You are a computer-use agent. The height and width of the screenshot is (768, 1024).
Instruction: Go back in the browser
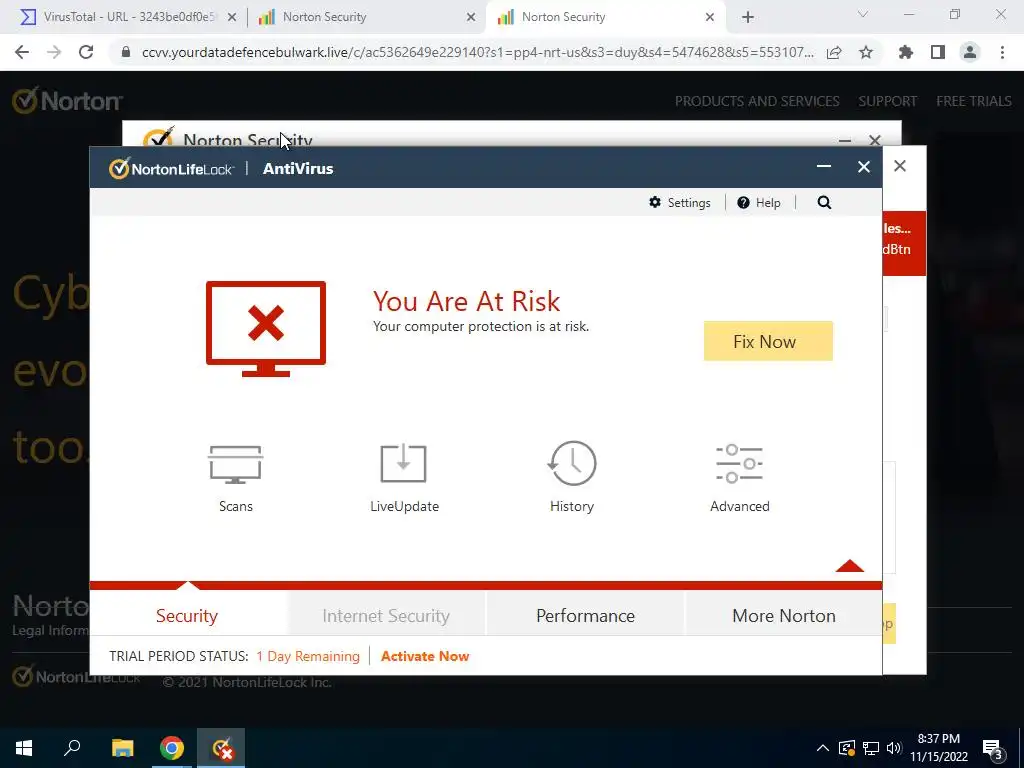[x=22, y=52]
